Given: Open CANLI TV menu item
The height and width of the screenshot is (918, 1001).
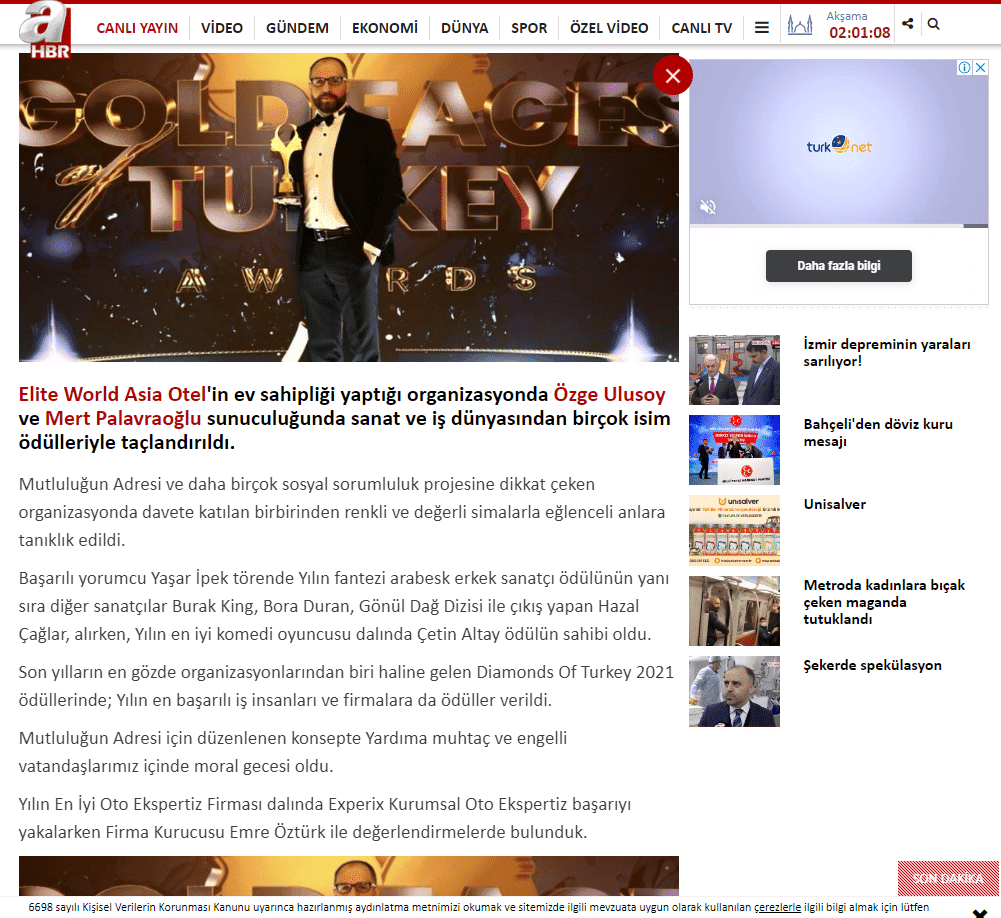Looking at the screenshot, I should 702,28.
